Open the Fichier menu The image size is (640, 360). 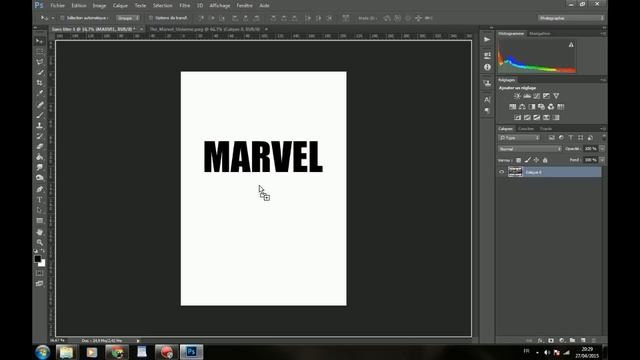58,6
